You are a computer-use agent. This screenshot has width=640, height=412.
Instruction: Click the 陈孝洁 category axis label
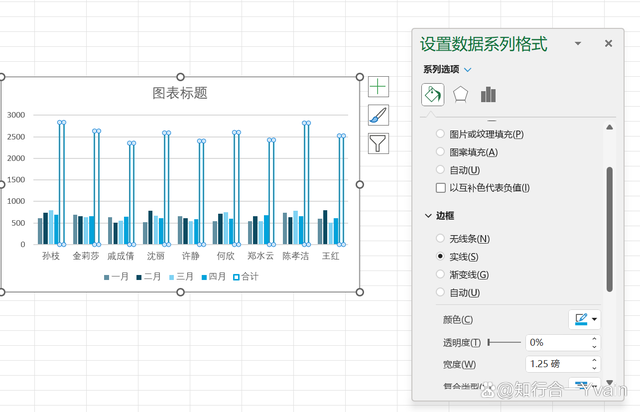pos(296,256)
